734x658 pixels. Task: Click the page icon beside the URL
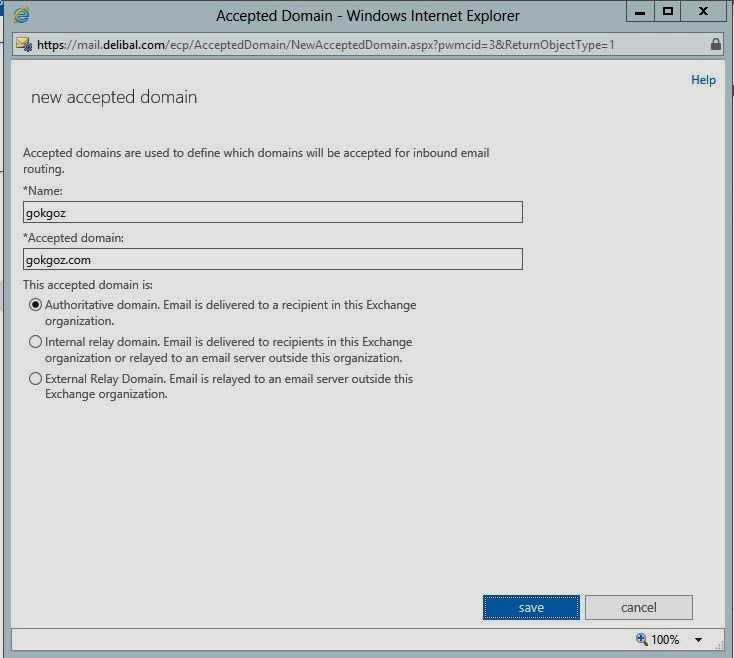24,45
